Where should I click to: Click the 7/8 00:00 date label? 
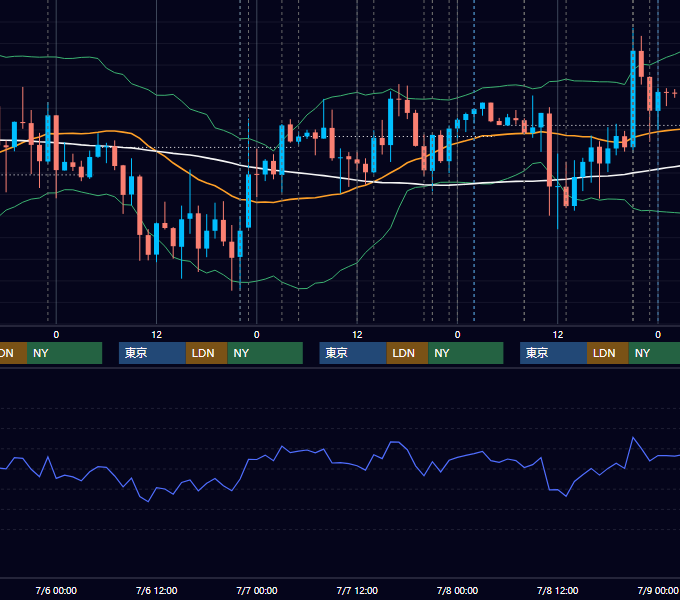click(457, 590)
